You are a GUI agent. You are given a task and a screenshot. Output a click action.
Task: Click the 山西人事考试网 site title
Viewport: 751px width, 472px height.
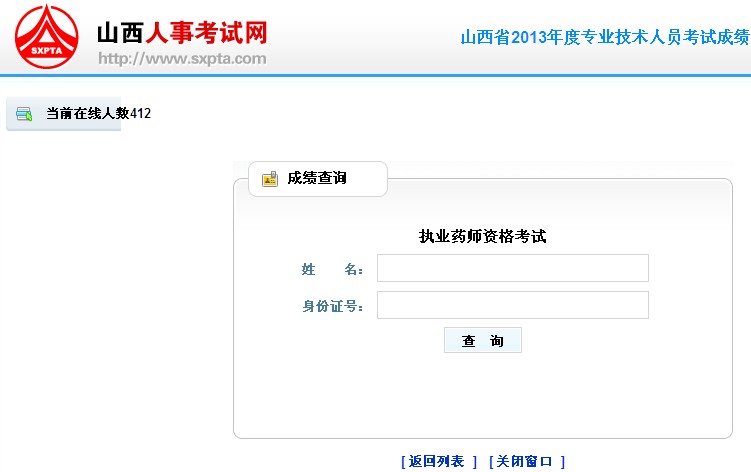[x=182, y=32]
